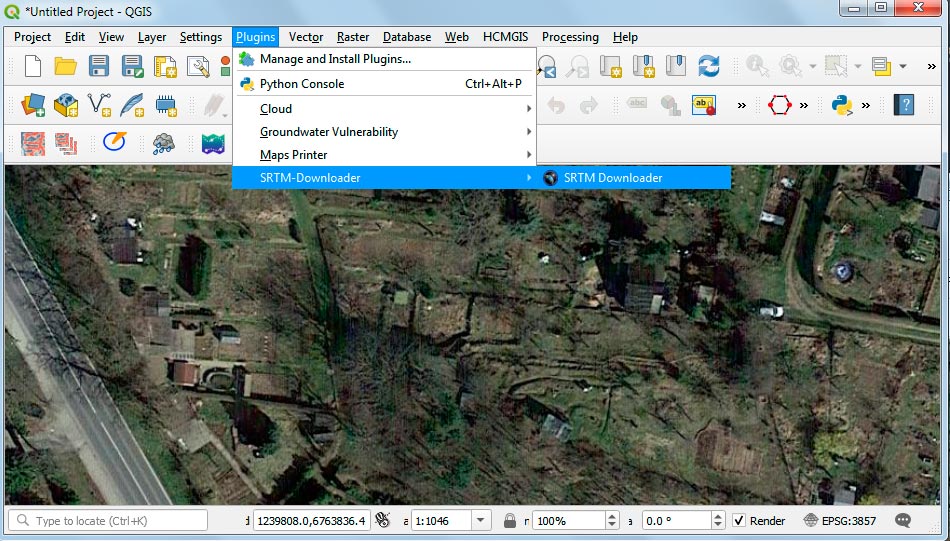950x541 pixels.
Task: Click the Show Bookmarks icon
Action: pyautogui.click(x=676, y=65)
